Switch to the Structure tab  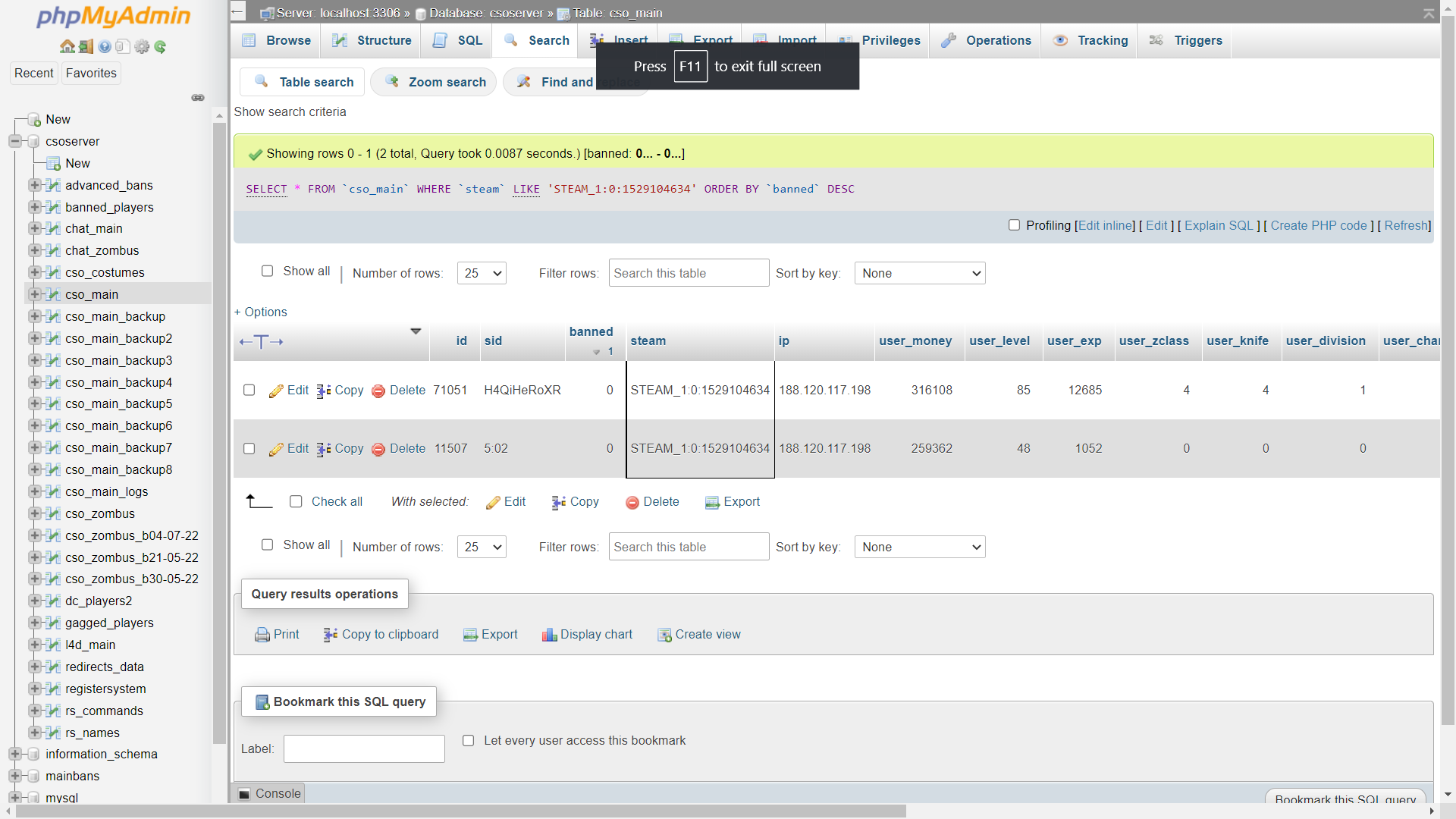(372, 41)
